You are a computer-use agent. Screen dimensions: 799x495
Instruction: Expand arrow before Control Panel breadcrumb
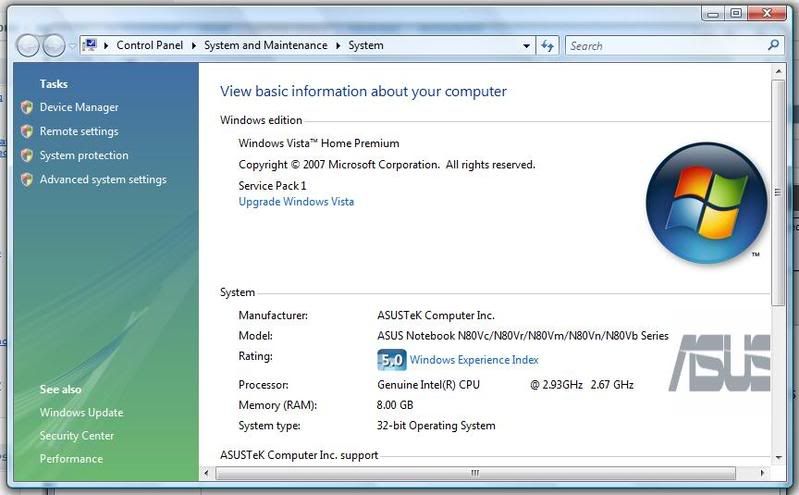pos(106,45)
